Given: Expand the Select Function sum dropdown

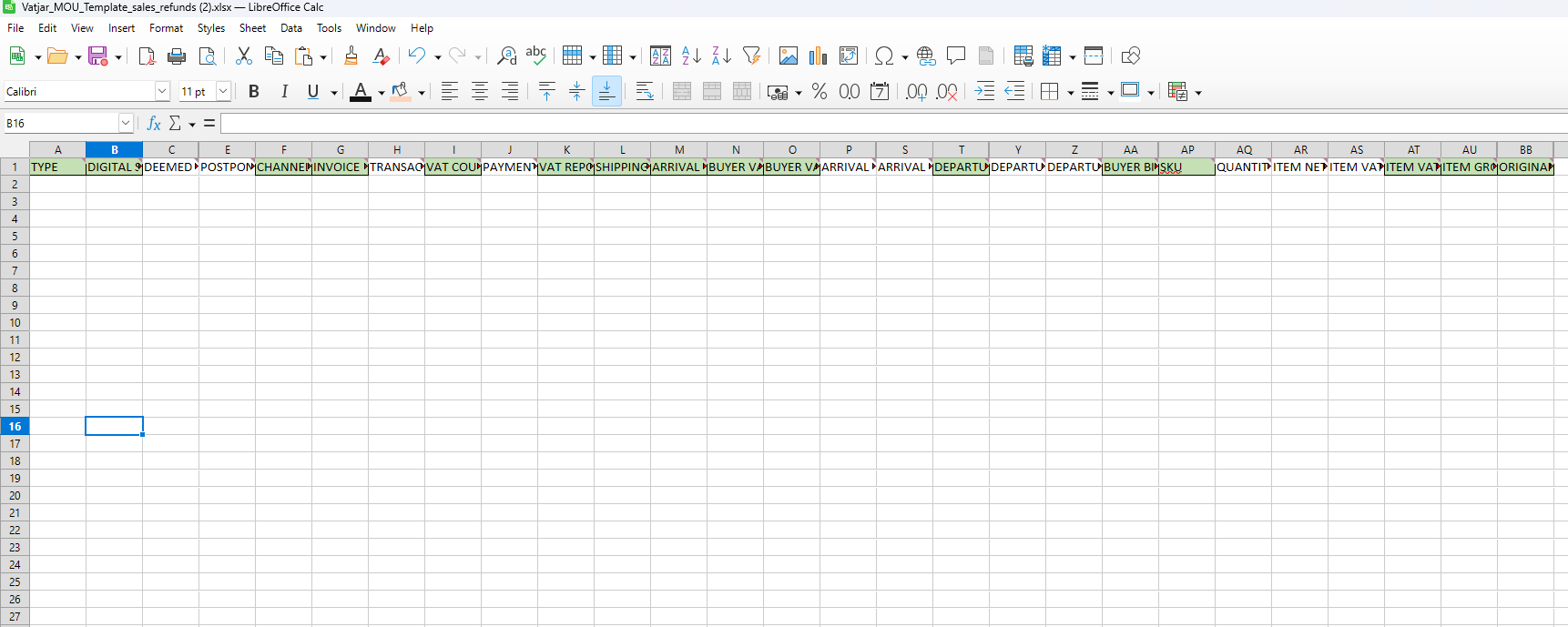Looking at the screenshot, I should [x=192, y=124].
